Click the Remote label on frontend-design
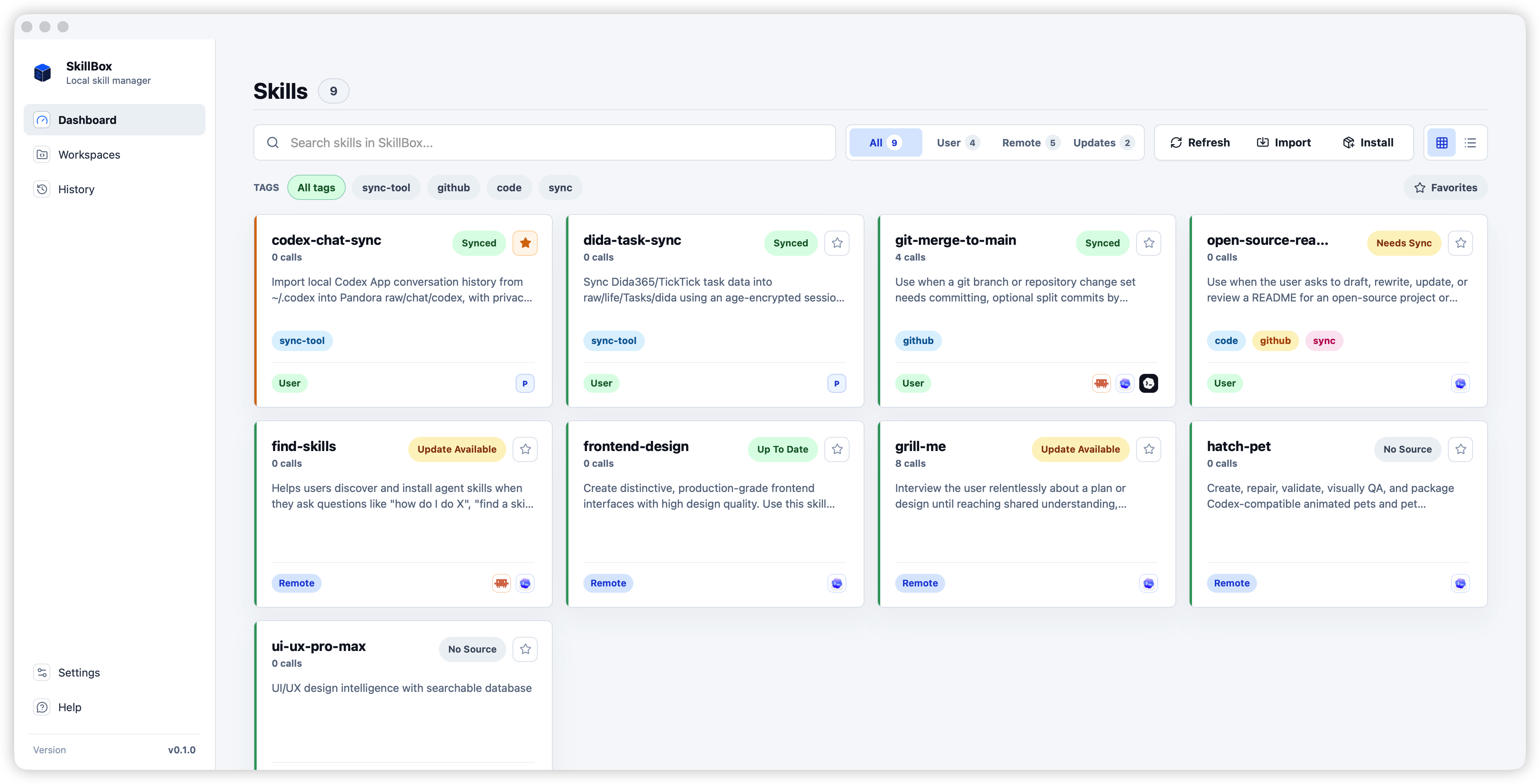This screenshot has width=1540, height=784. click(608, 584)
